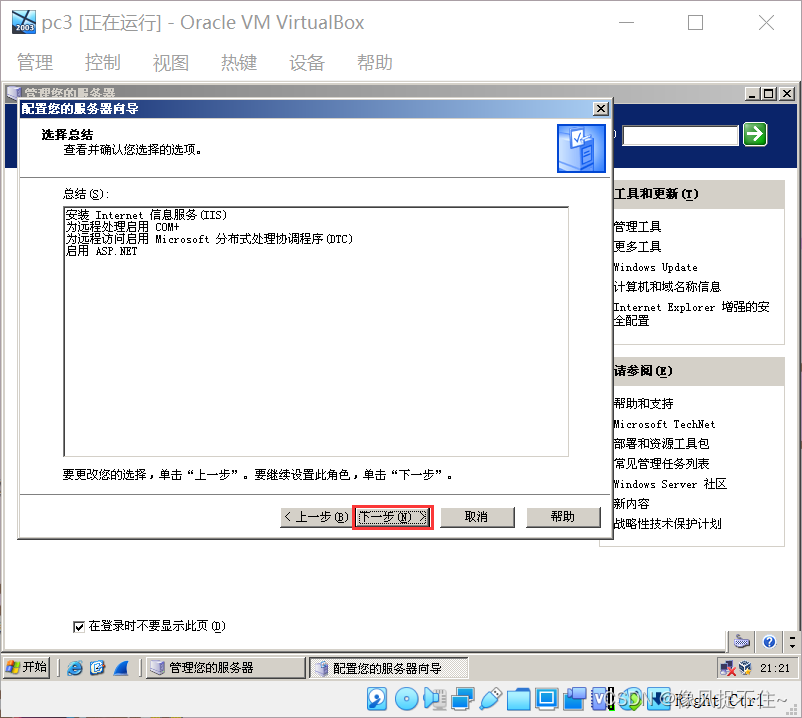Open Internet Explorer 增强的安全配置 link

692,313
